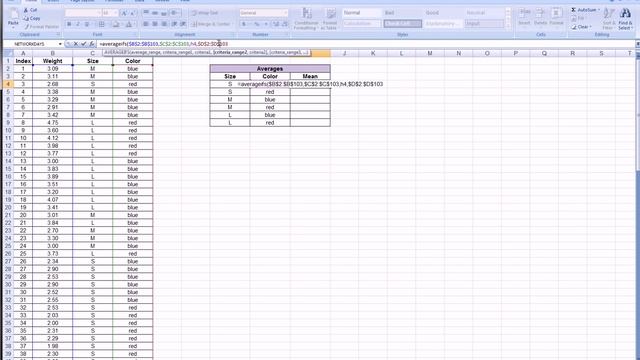Align cell text to the right

coord(164,24)
